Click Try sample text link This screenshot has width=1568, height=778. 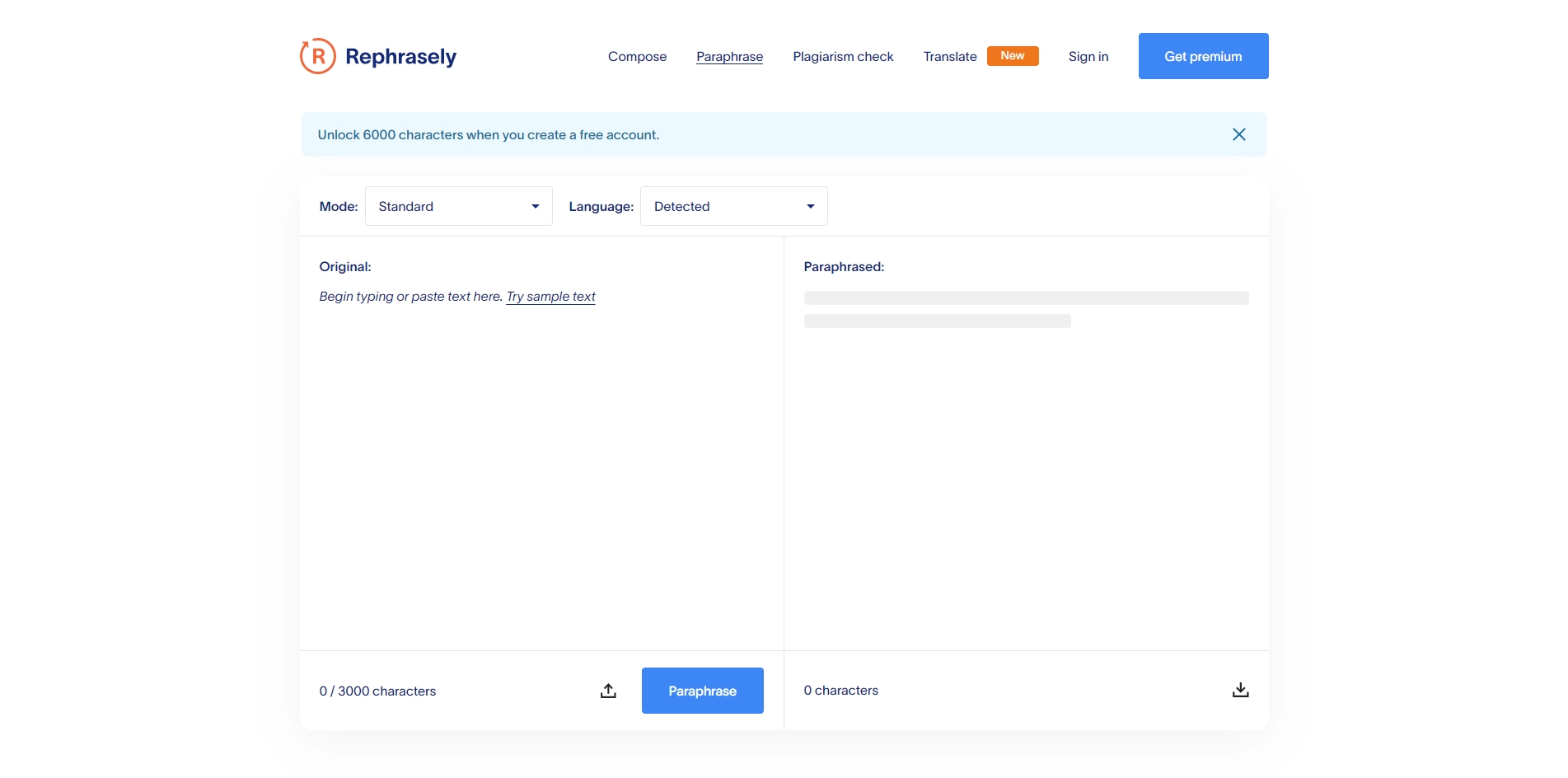pyautogui.click(x=550, y=297)
